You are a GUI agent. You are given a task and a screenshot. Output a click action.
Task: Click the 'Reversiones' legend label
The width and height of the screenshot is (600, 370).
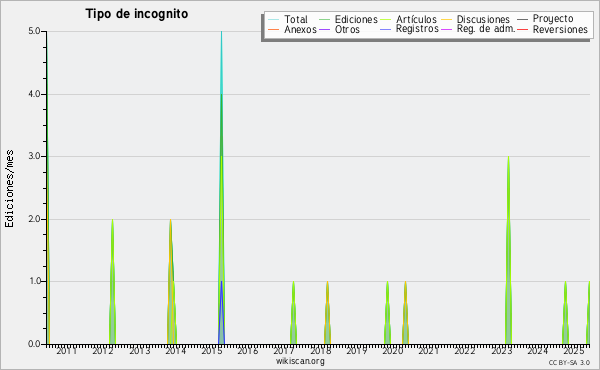[x=560, y=29]
